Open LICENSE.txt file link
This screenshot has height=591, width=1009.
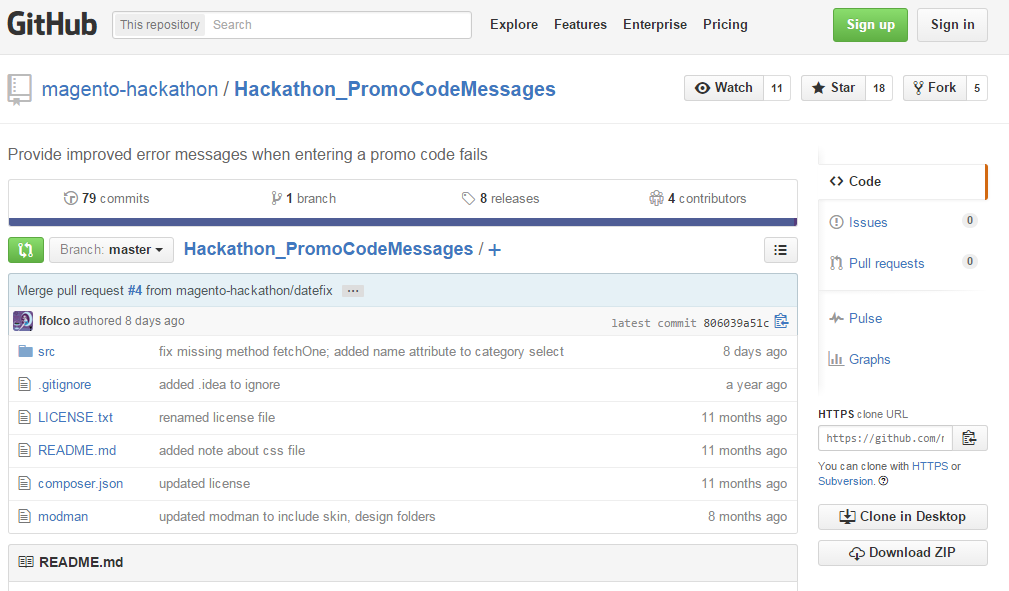point(75,417)
